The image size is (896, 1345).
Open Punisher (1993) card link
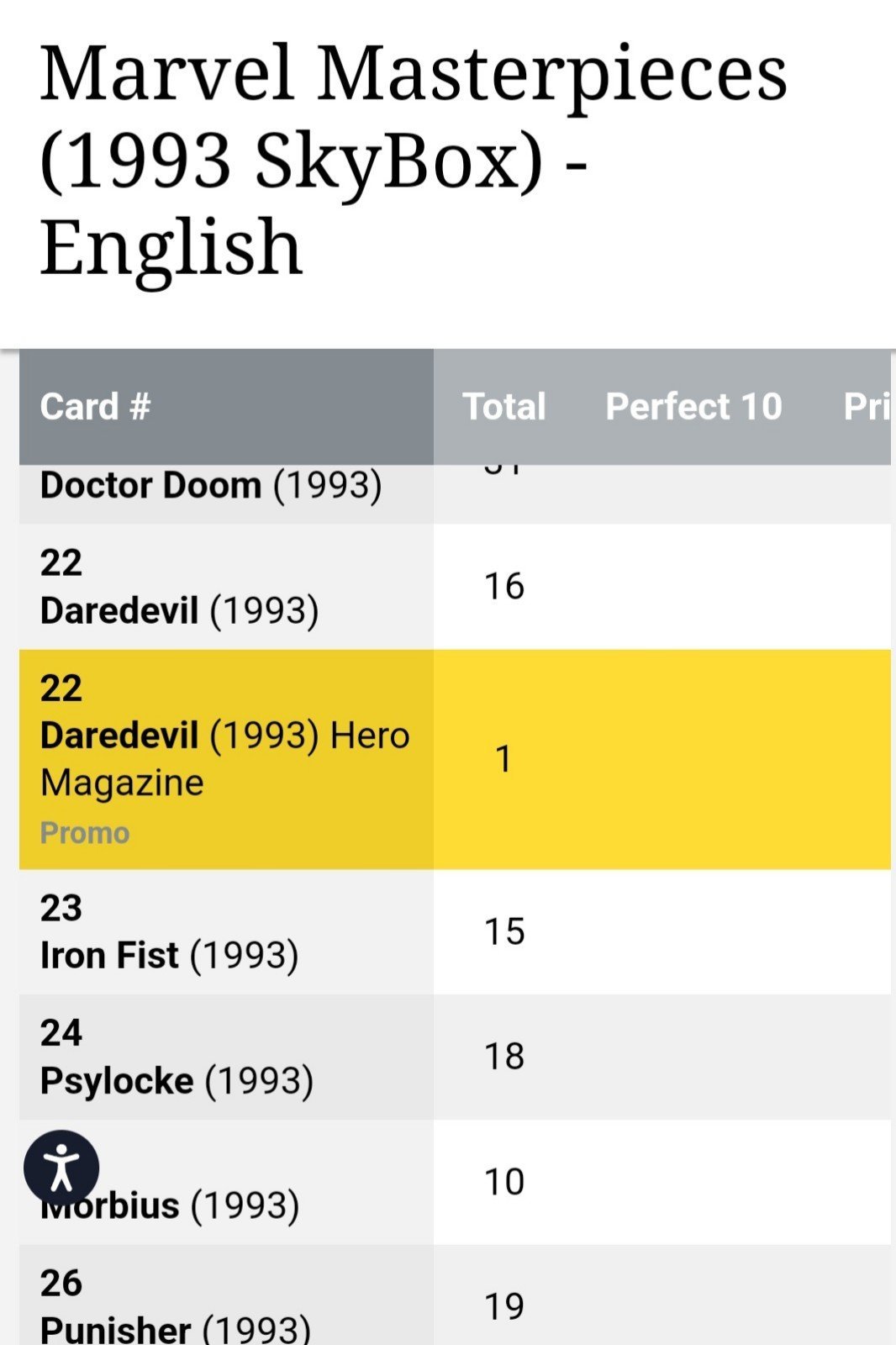175,1328
